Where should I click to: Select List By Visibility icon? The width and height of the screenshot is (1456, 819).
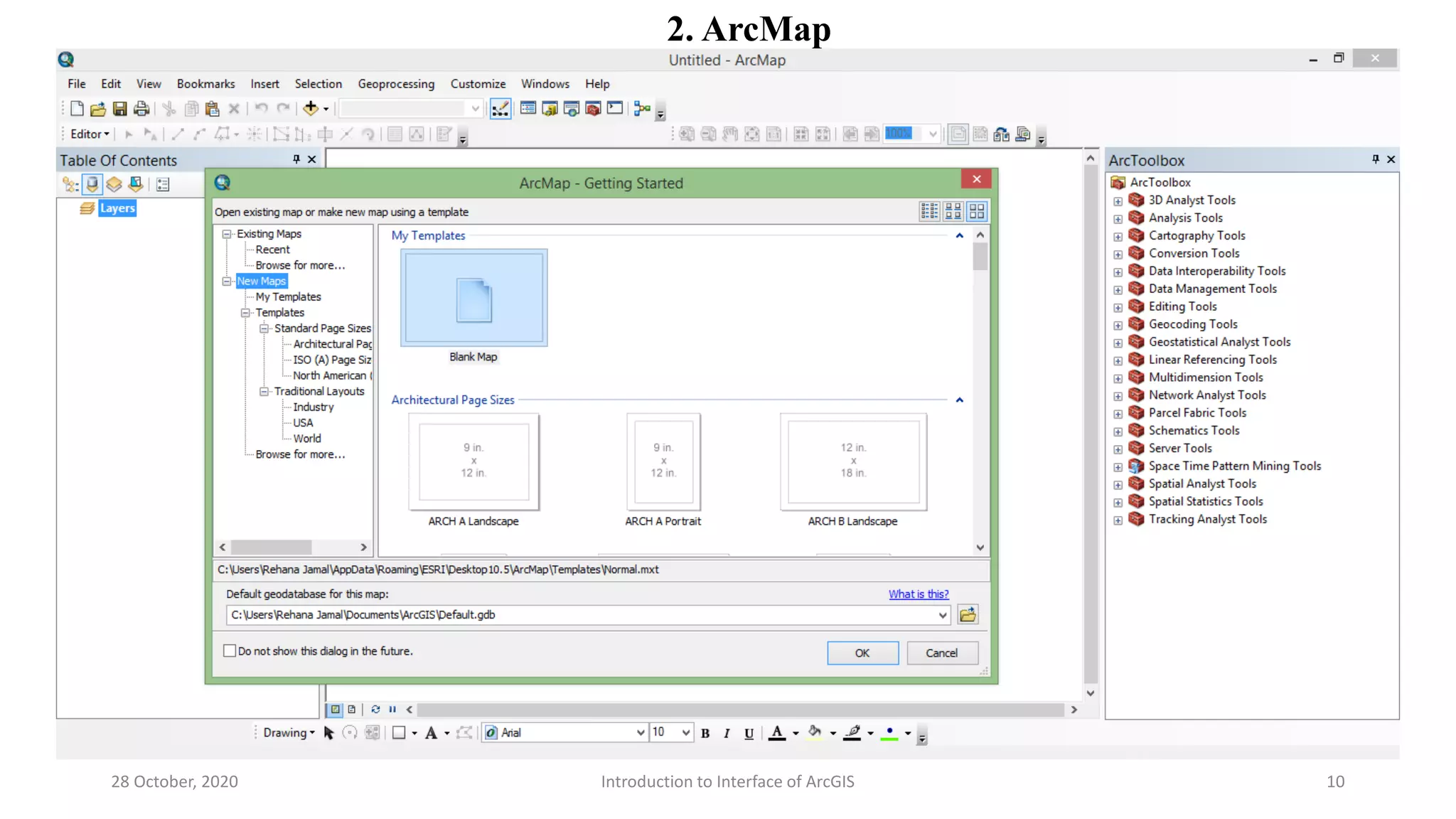pyautogui.click(x=114, y=185)
